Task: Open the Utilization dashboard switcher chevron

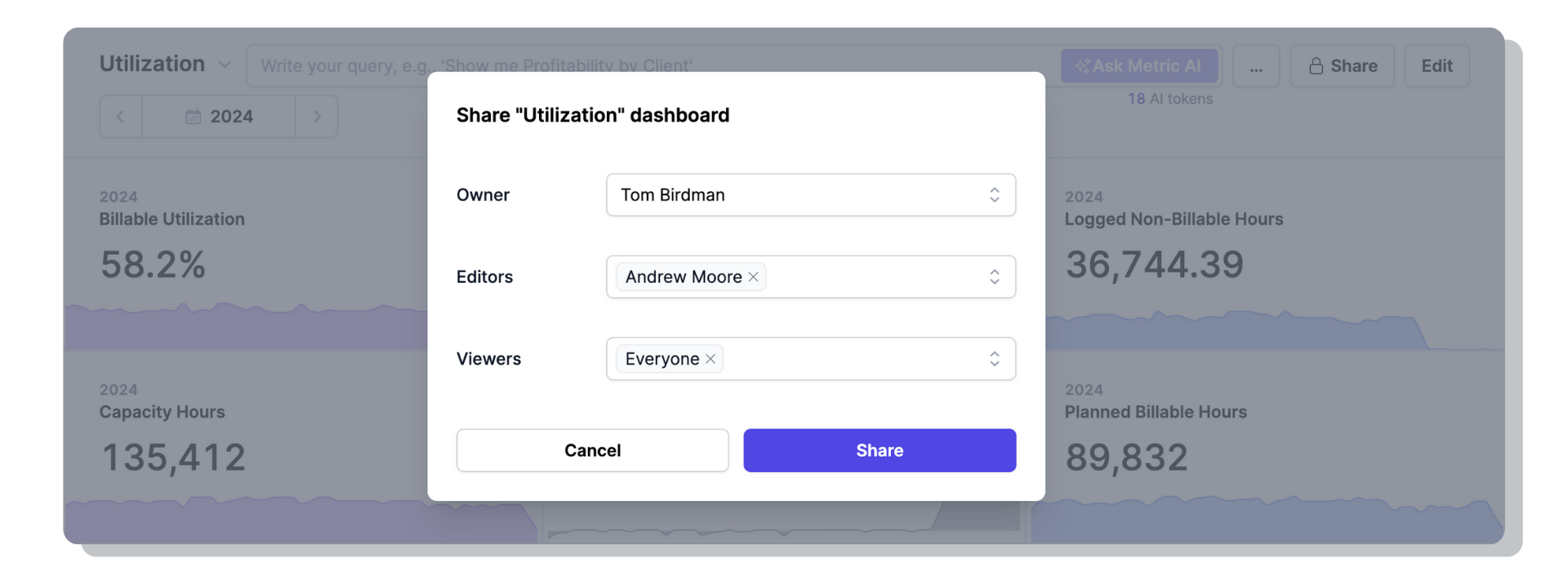Action: click(225, 65)
